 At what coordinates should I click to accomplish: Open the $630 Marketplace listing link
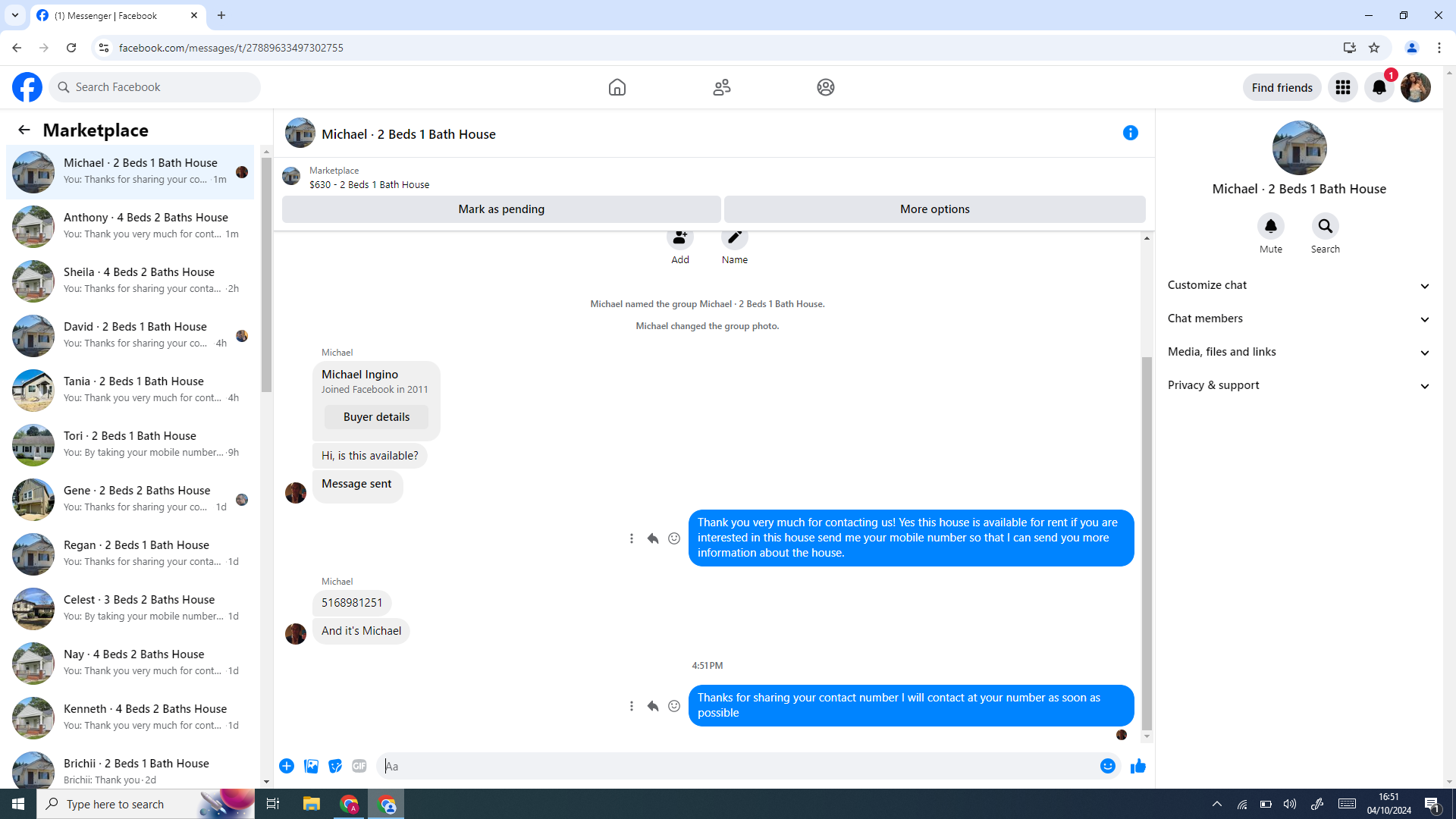(369, 184)
